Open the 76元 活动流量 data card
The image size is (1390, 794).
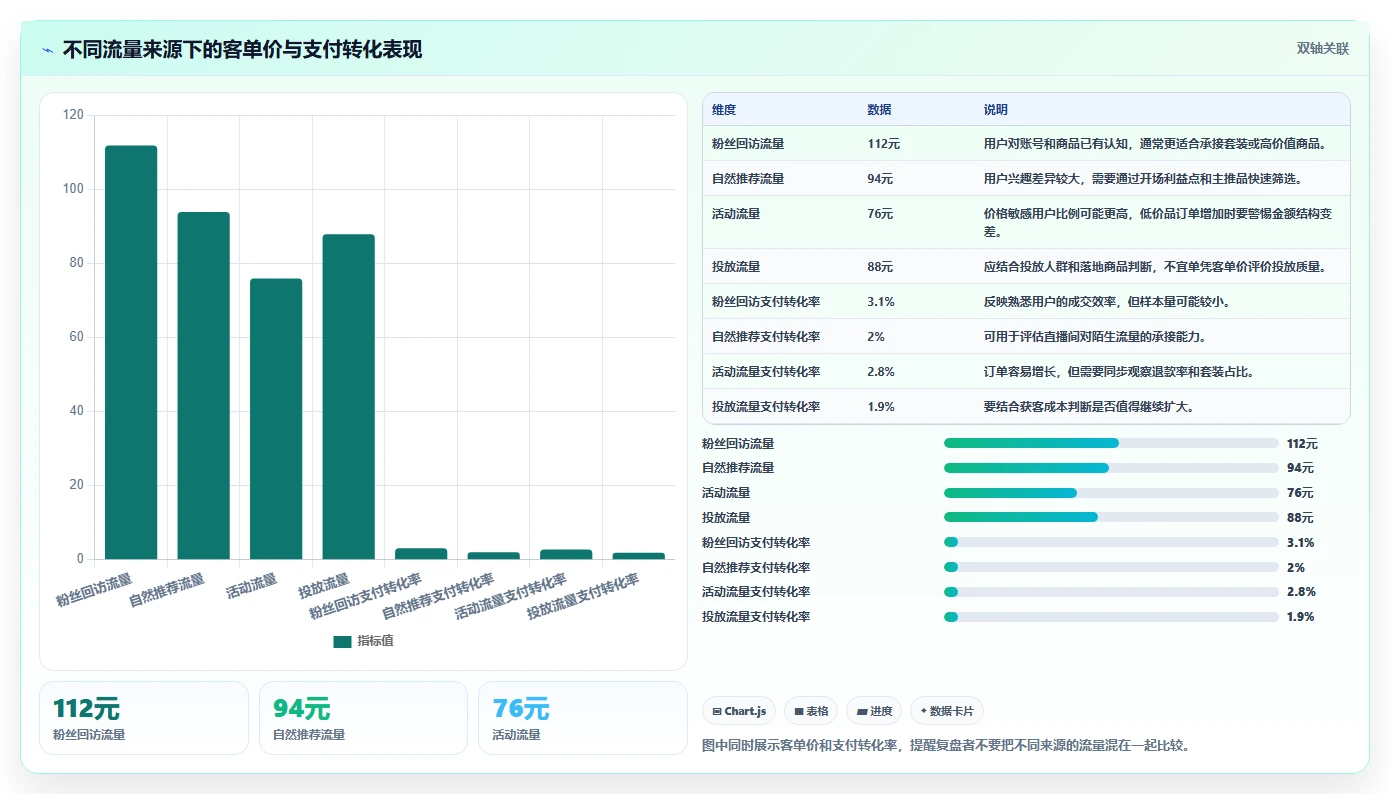[583, 718]
